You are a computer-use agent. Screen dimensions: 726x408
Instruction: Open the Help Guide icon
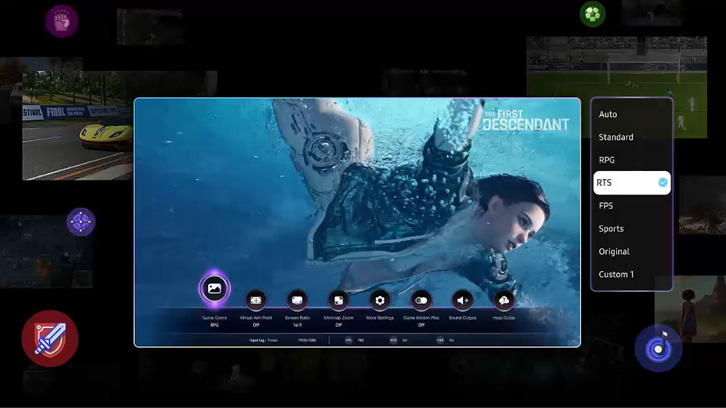(504, 300)
